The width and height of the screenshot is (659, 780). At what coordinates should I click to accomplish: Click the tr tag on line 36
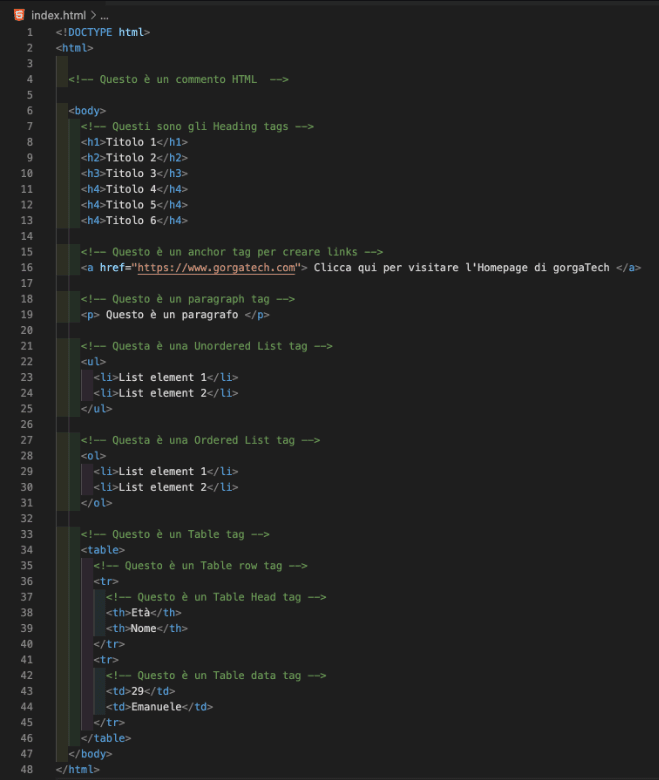click(x=106, y=582)
